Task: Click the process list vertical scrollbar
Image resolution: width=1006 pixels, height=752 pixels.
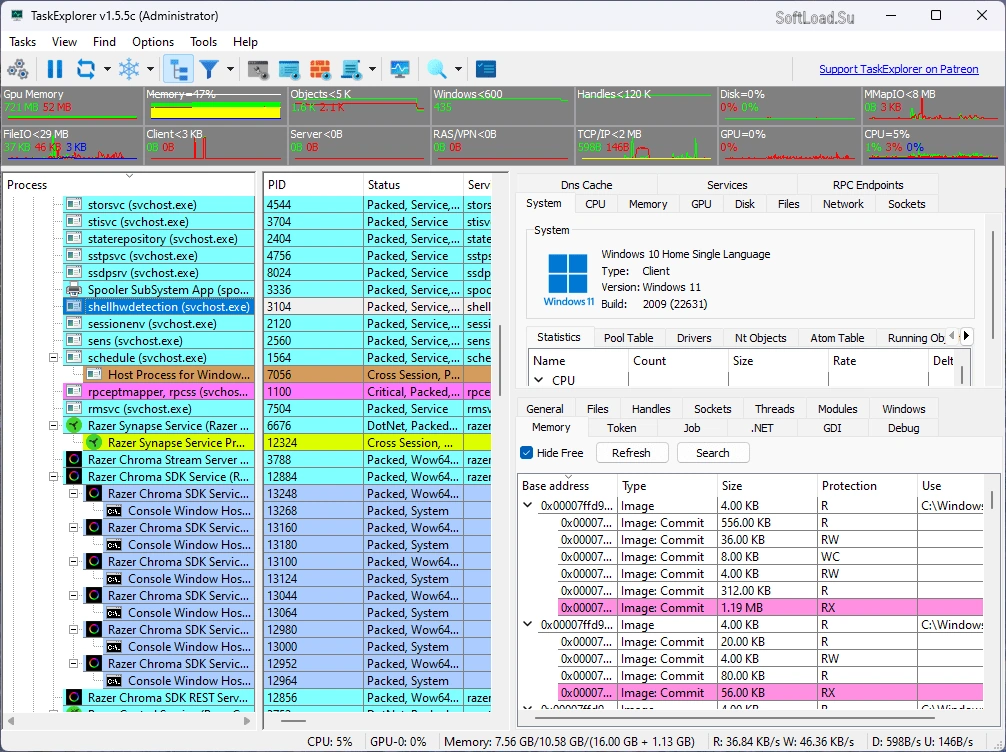Action: pos(500,359)
